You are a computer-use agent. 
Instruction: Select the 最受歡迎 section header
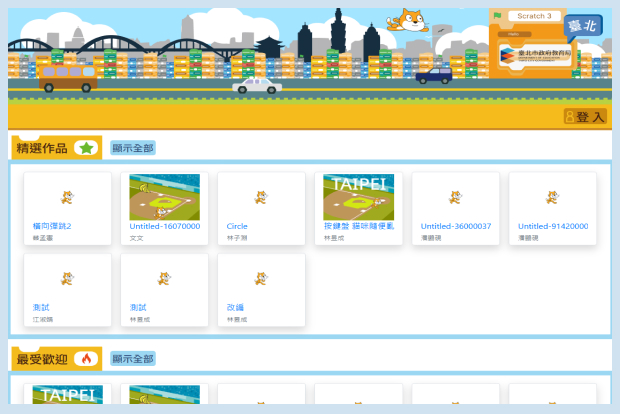pyautogui.click(x=57, y=359)
